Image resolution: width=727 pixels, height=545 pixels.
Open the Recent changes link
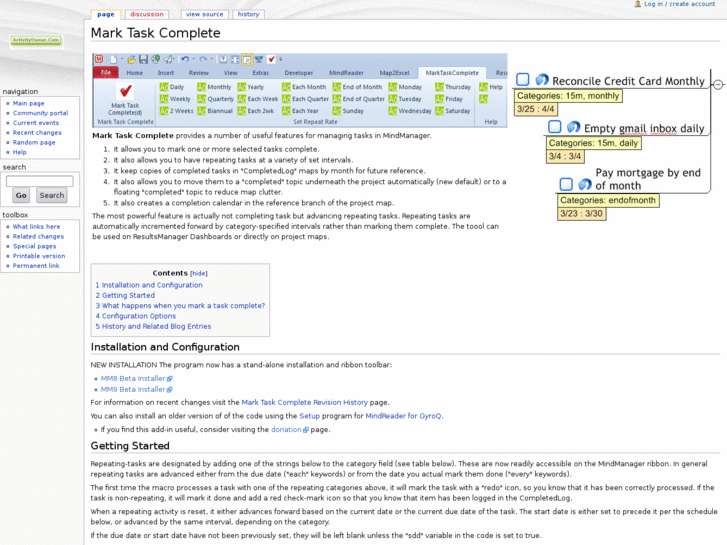tap(37, 133)
